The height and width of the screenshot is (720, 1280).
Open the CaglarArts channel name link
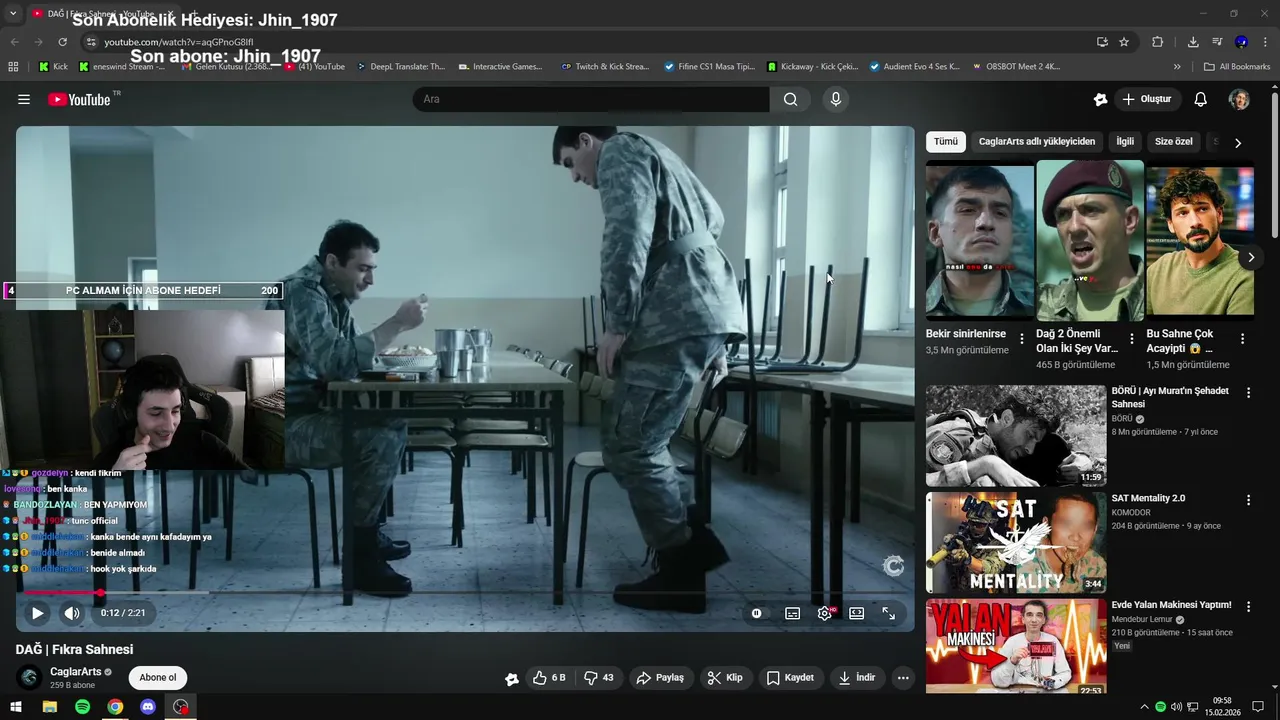[x=76, y=672]
